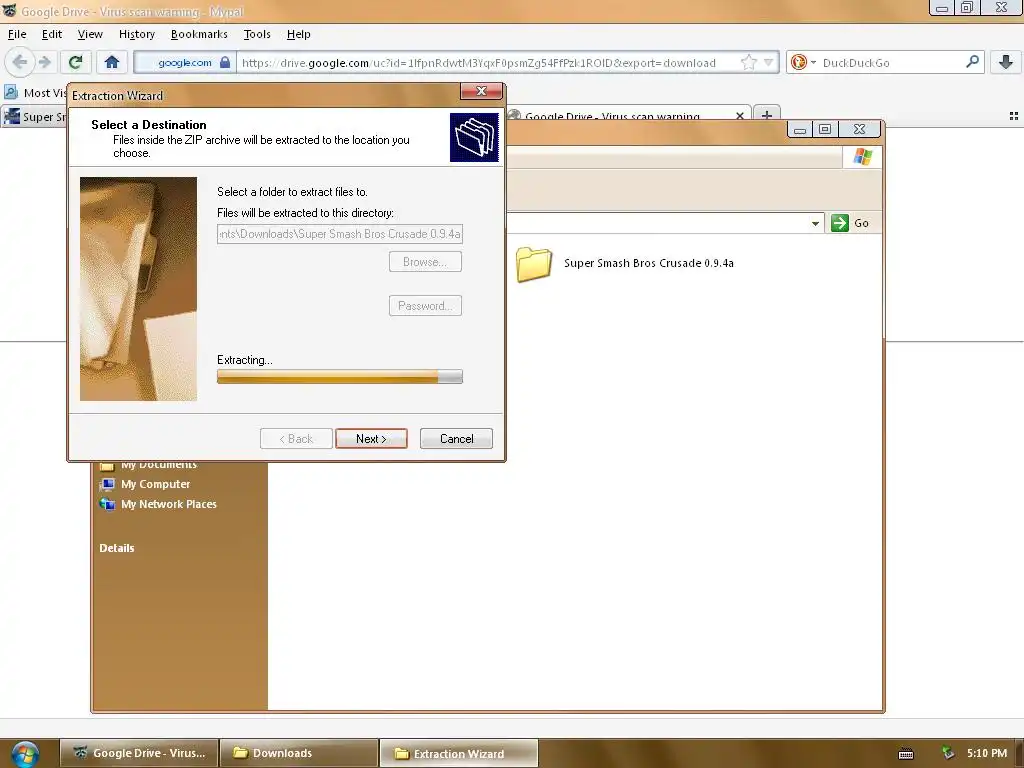Click the Go button in Explorer address bar
Viewport: 1024px width, 768px height.
point(851,223)
